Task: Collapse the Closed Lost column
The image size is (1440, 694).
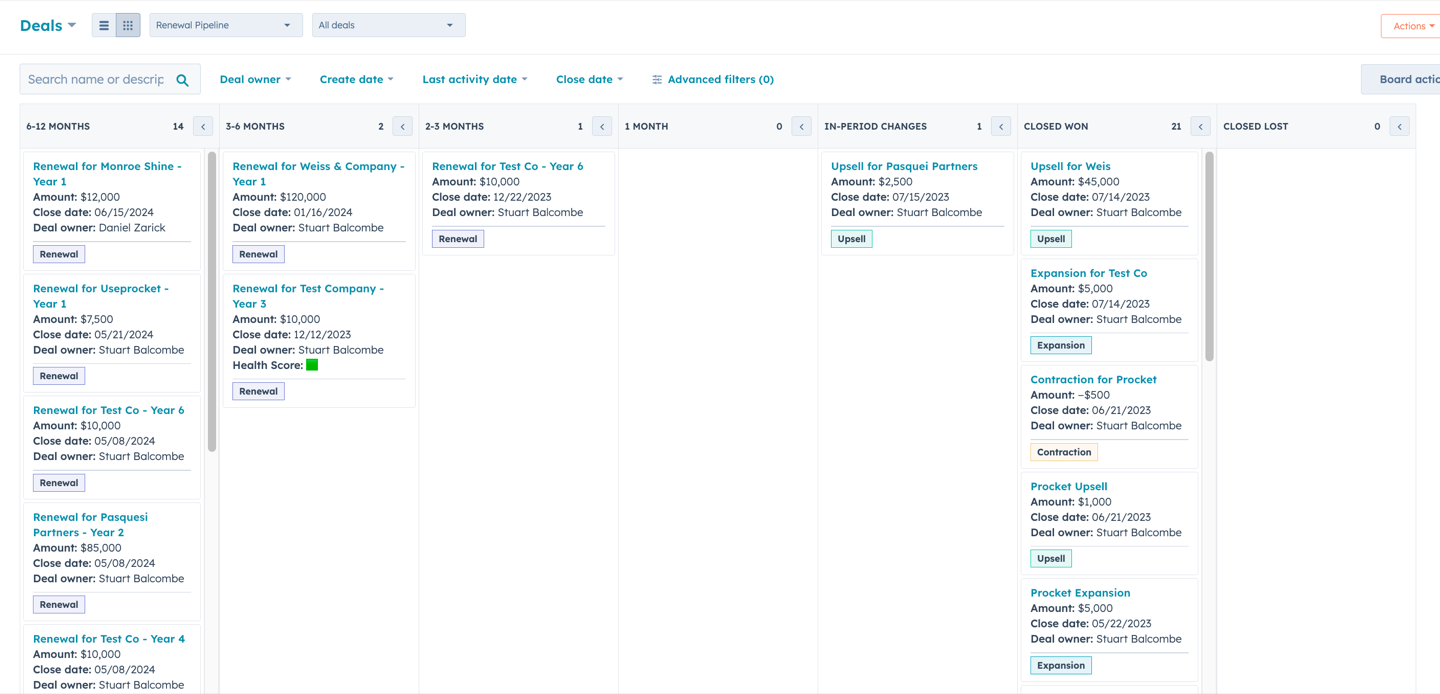Action: [1400, 127]
